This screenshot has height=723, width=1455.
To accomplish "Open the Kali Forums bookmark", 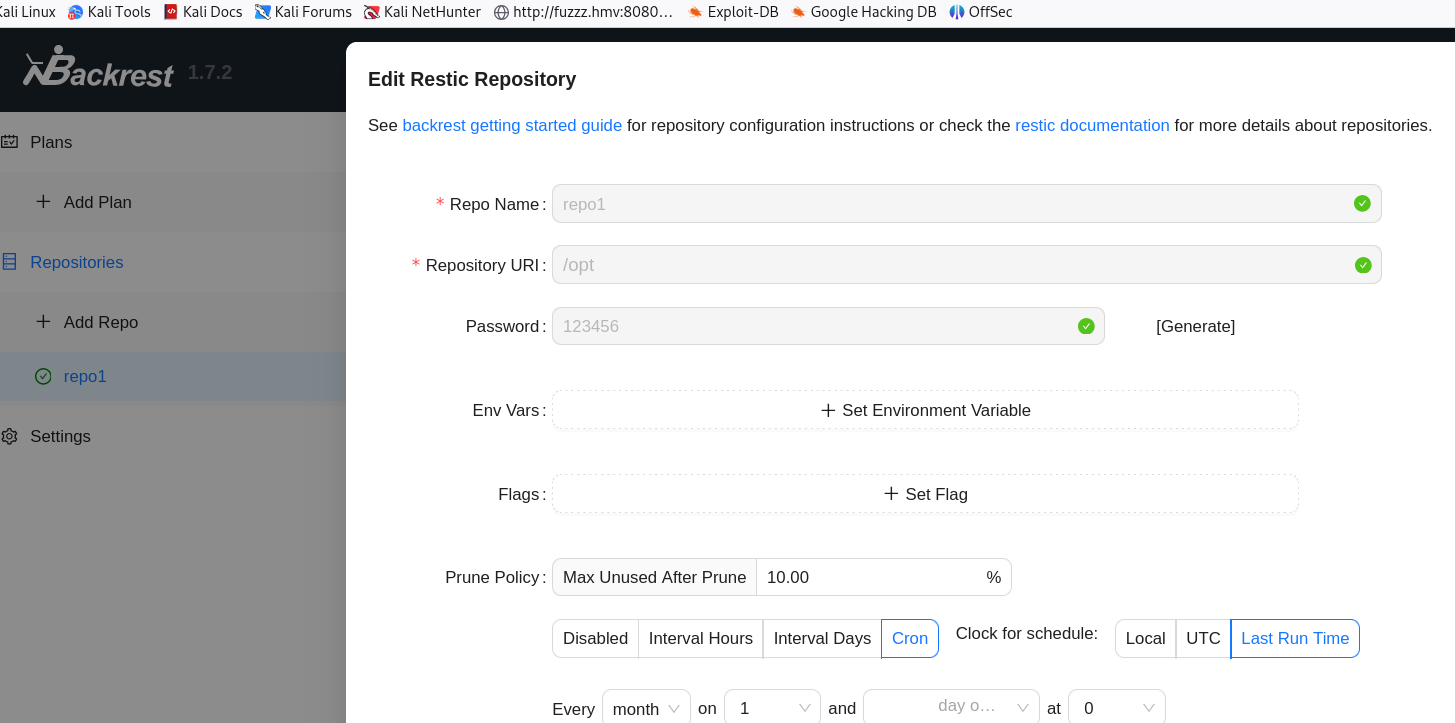I will [x=303, y=12].
